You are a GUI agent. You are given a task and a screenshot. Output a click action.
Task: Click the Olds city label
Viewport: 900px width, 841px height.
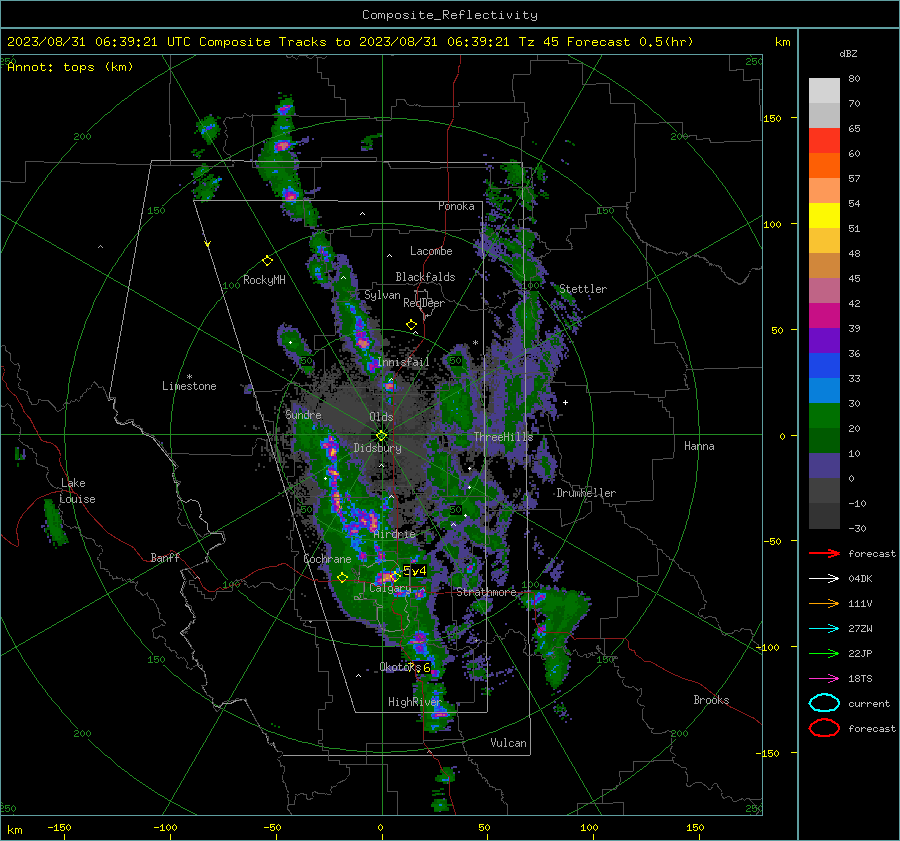click(x=381, y=417)
